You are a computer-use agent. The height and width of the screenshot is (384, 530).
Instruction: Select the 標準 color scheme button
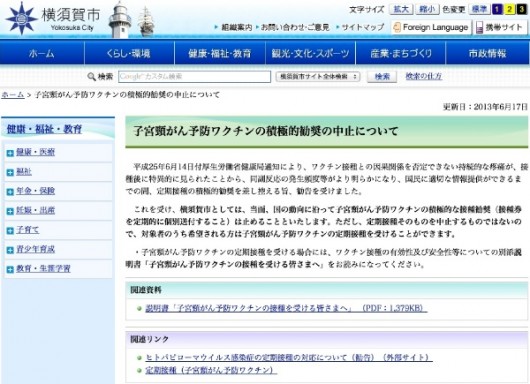479,9
